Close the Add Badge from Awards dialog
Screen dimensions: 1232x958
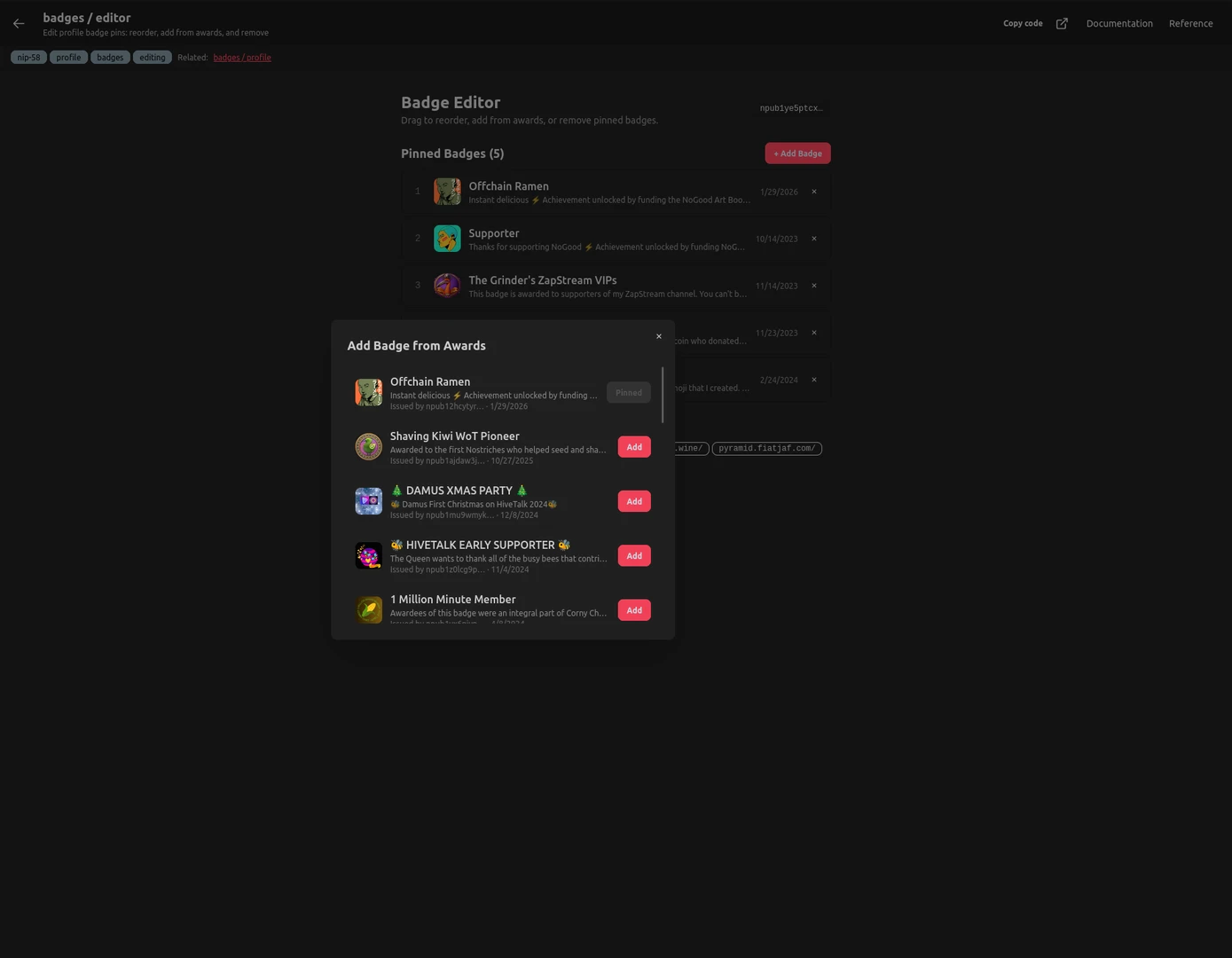[x=659, y=337]
